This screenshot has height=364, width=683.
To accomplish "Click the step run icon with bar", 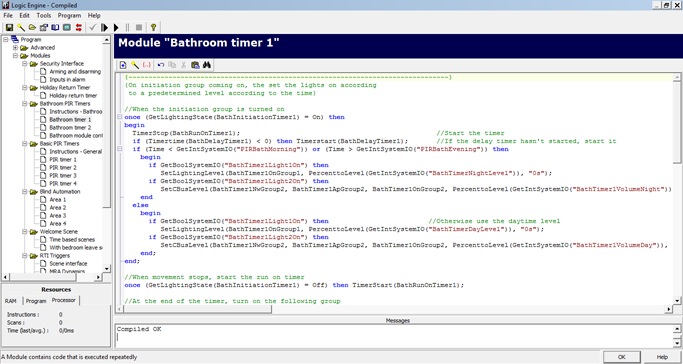I will (x=104, y=27).
